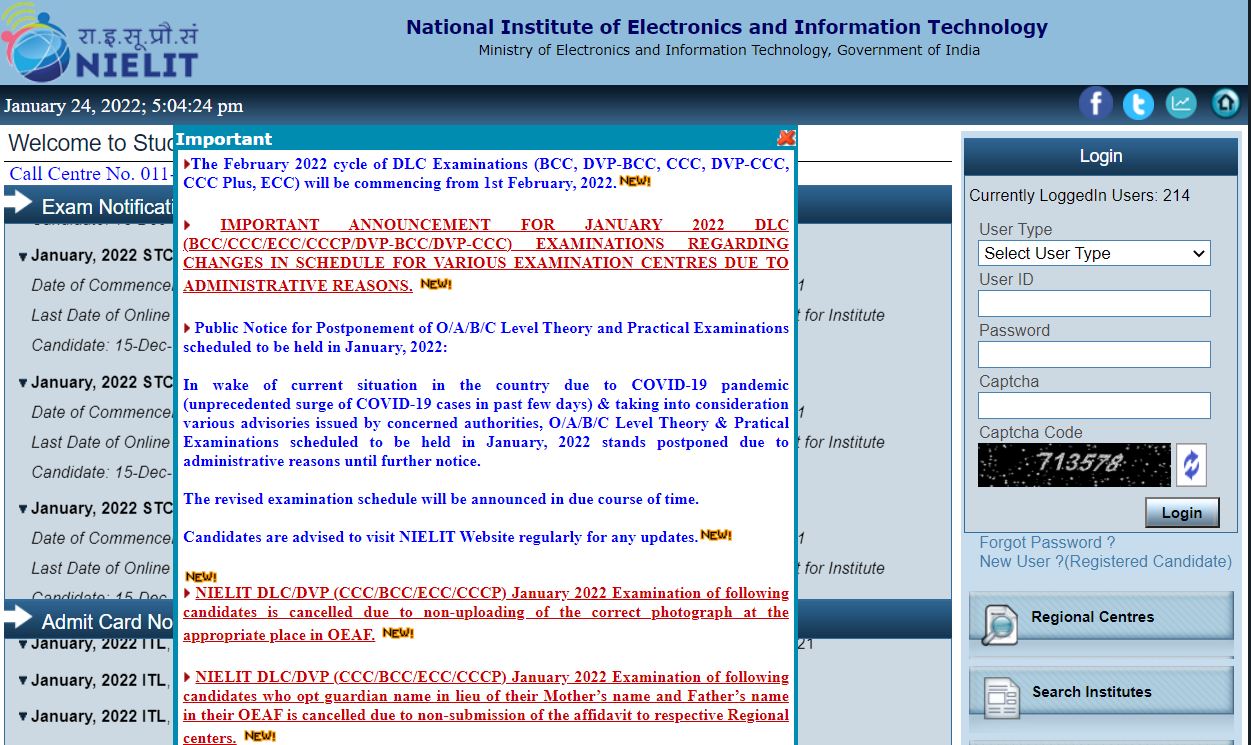Open cancelled exam non-uploading photograph notice
The width and height of the screenshot is (1251, 745).
[x=486, y=613]
